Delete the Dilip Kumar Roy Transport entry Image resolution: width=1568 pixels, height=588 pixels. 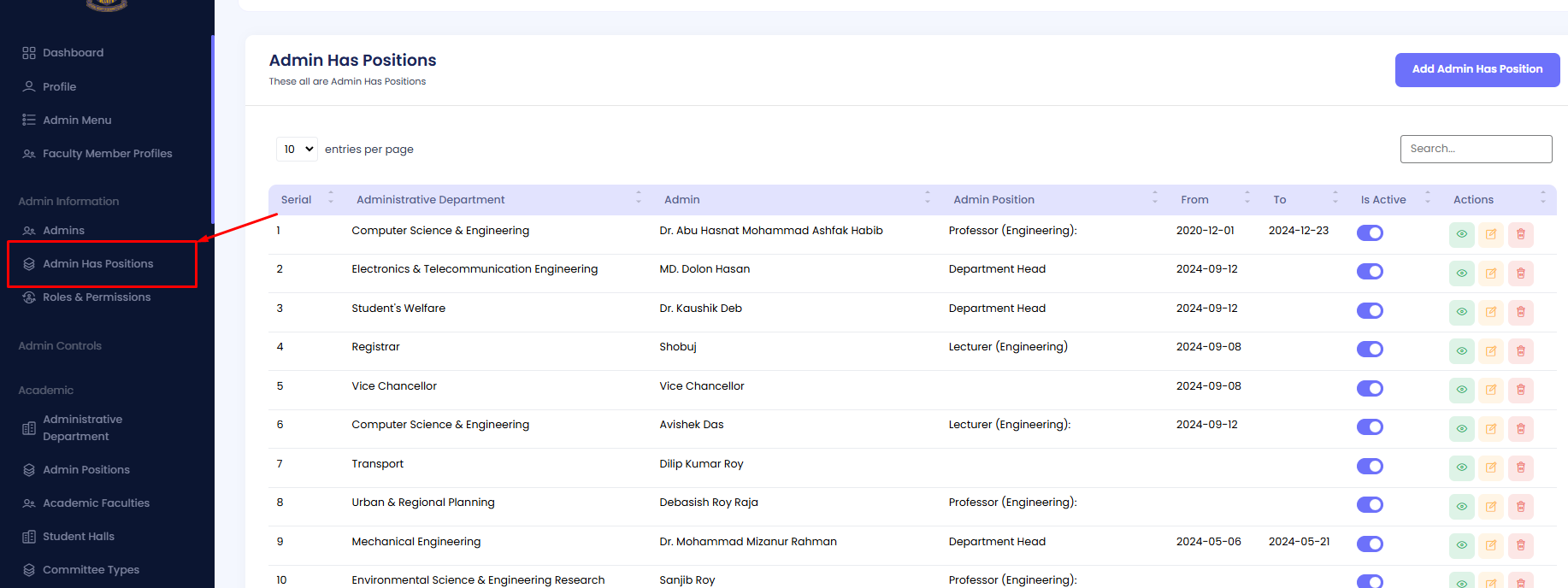pyautogui.click(x=1520, y=467)
